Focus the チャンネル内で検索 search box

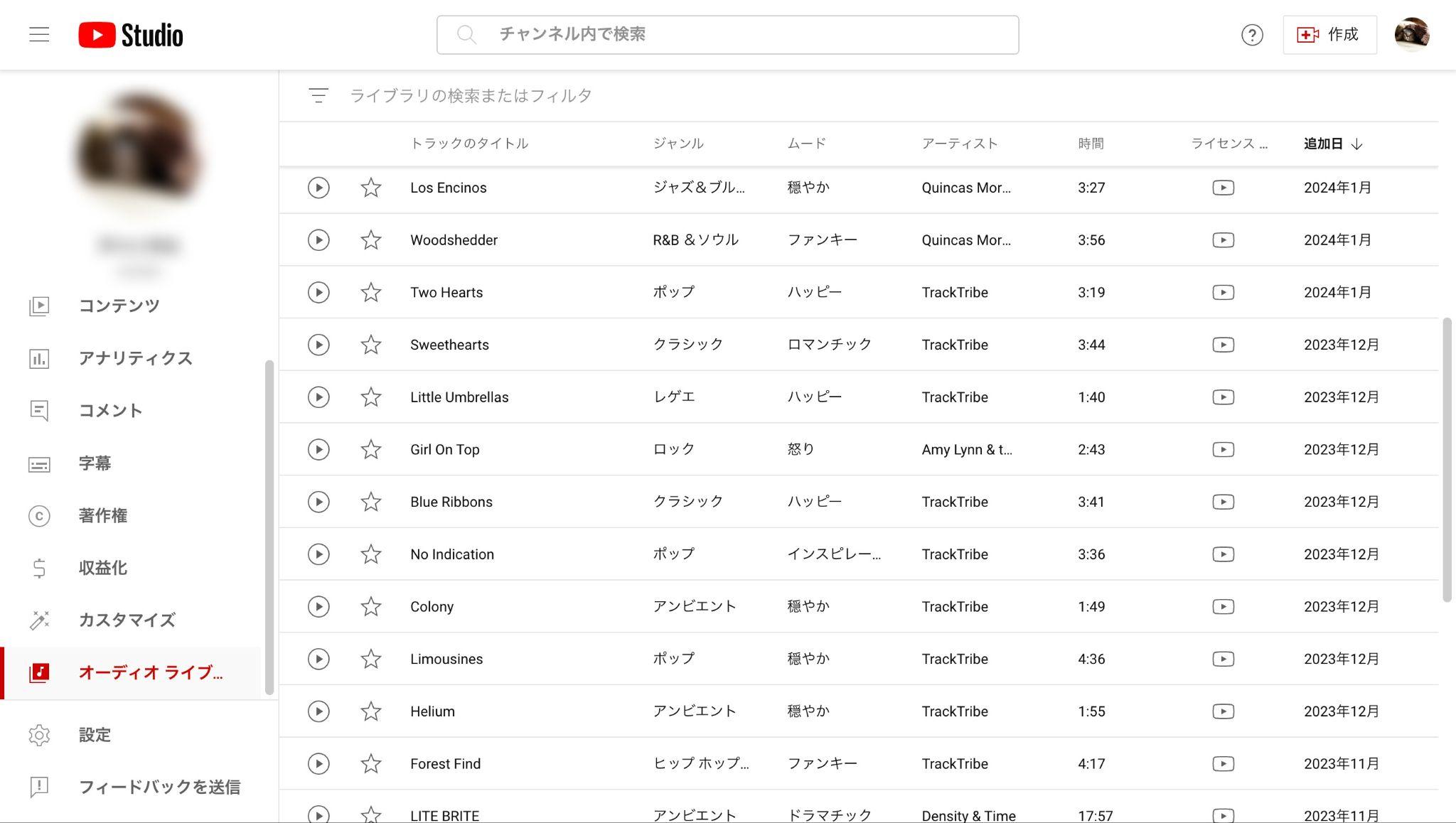(727, 35)
